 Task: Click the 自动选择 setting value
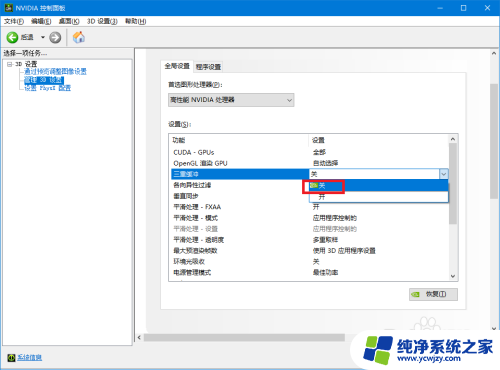pyautogui.click(x=325, y=163)
